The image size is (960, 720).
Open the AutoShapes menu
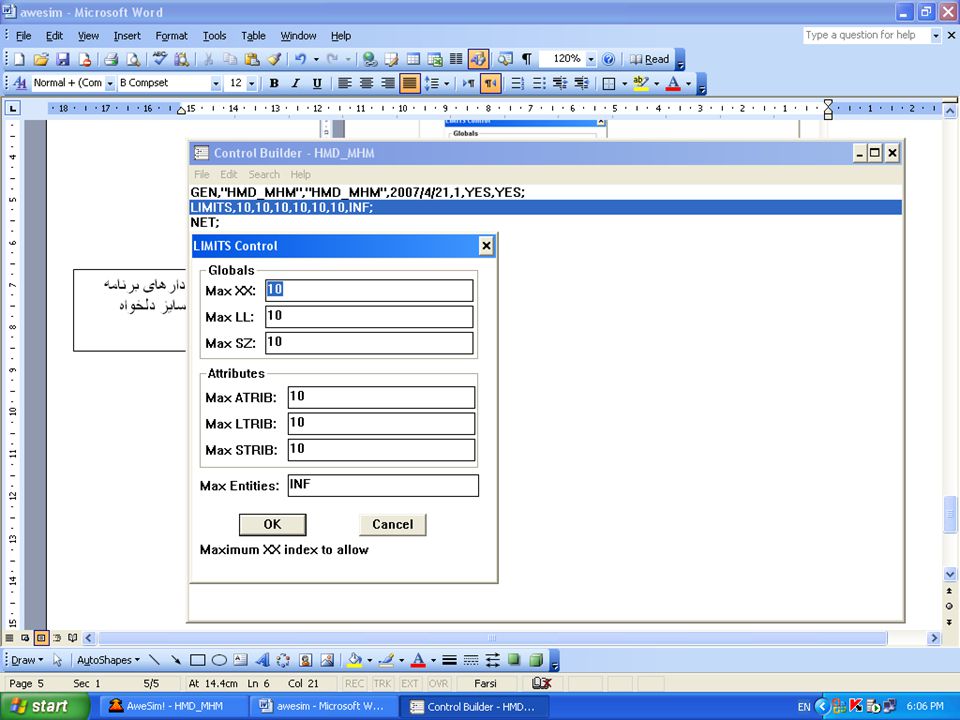pyautogui.click(x=108, y=660)
